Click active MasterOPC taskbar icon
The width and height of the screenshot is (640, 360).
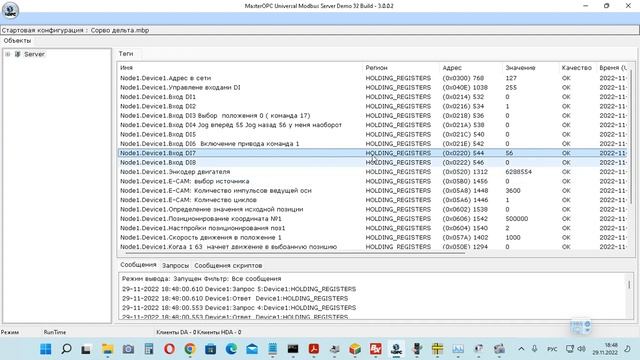pos(396,349)
